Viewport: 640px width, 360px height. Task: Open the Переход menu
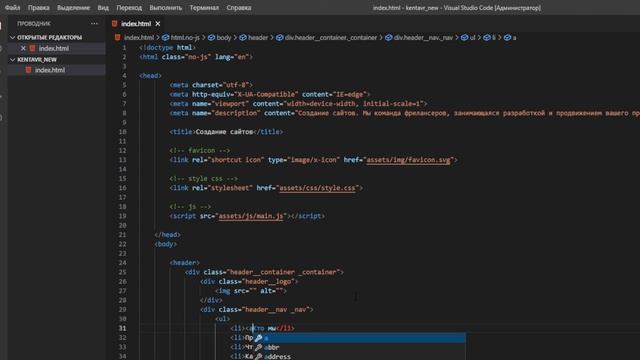coord(129,8)
